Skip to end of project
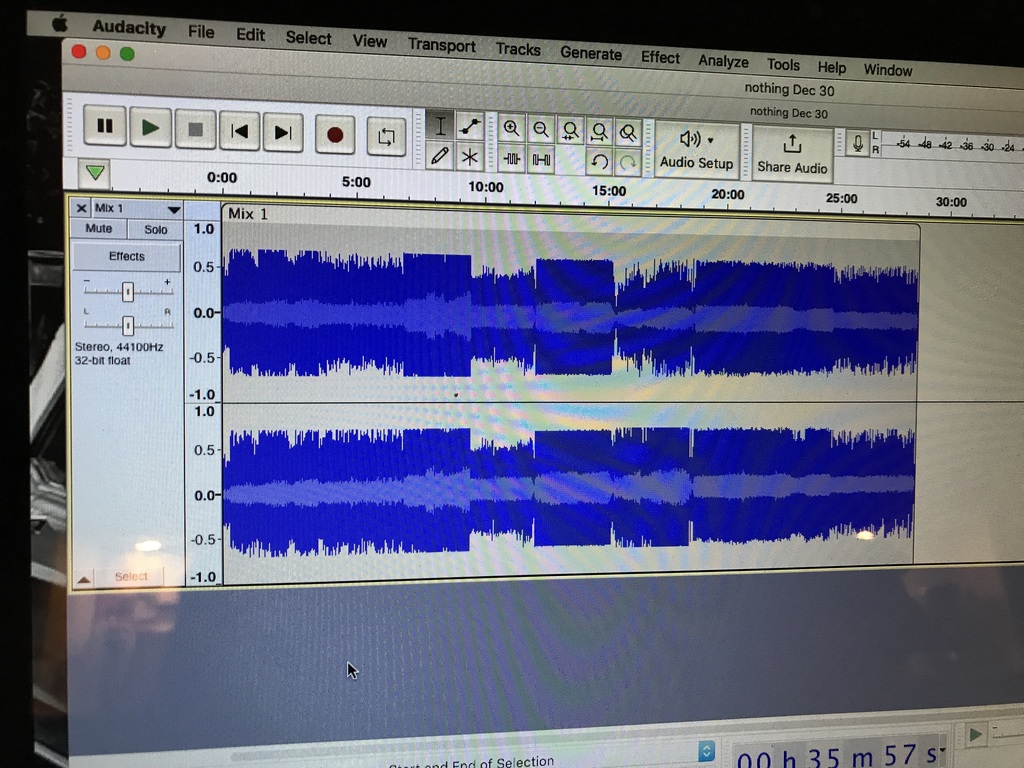 (x=283, y=133)
